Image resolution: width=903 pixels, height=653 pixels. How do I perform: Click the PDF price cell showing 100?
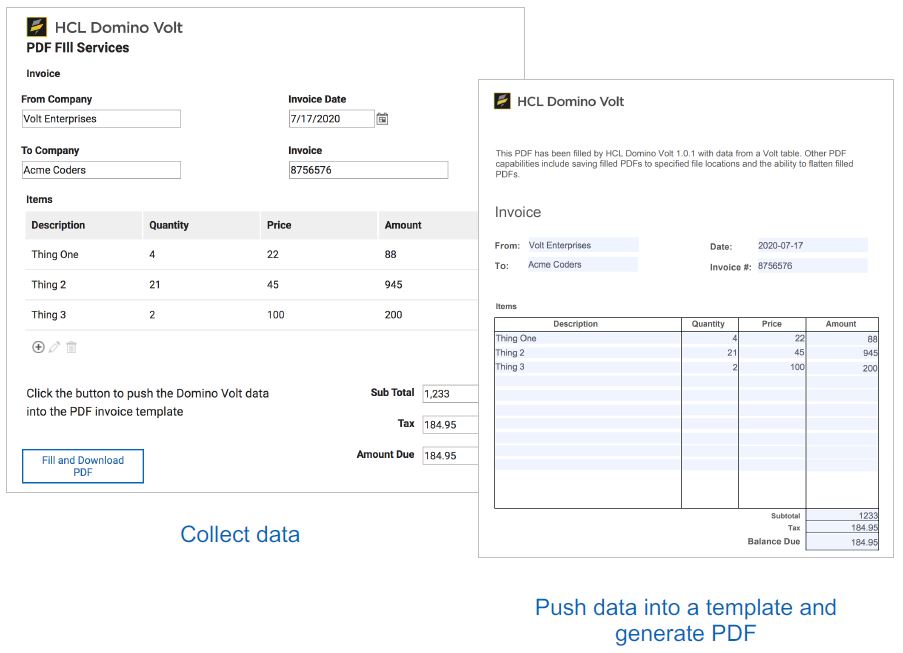[x=772, y=367]
